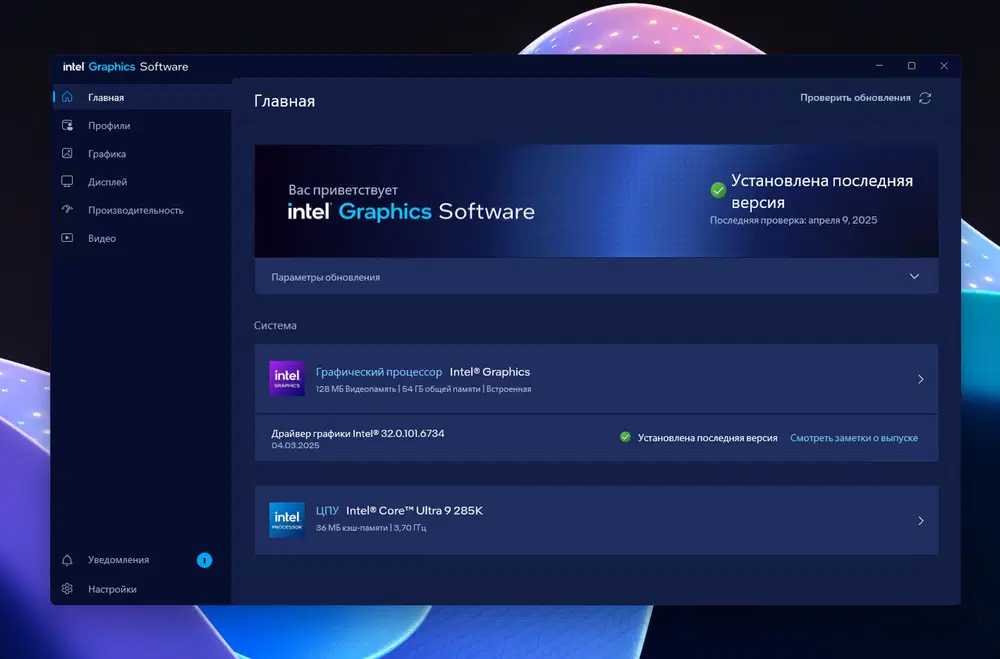Click the welcome banner Intel Graphics Software logo
This screenshot has width=1000, height=659.
coord(411,211)
